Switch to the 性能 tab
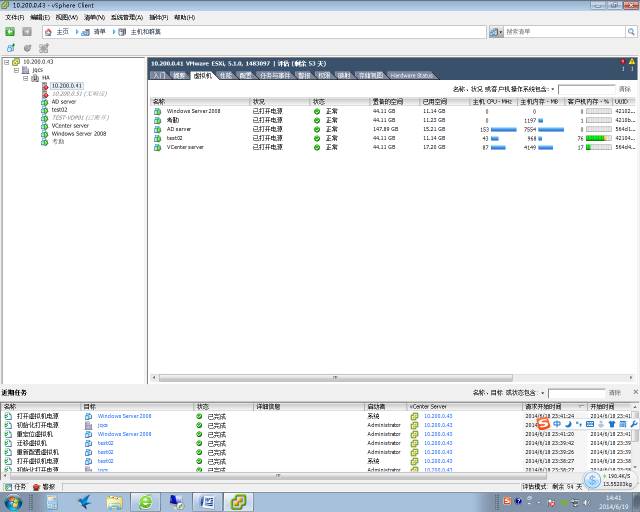 (x=226, y=76)
